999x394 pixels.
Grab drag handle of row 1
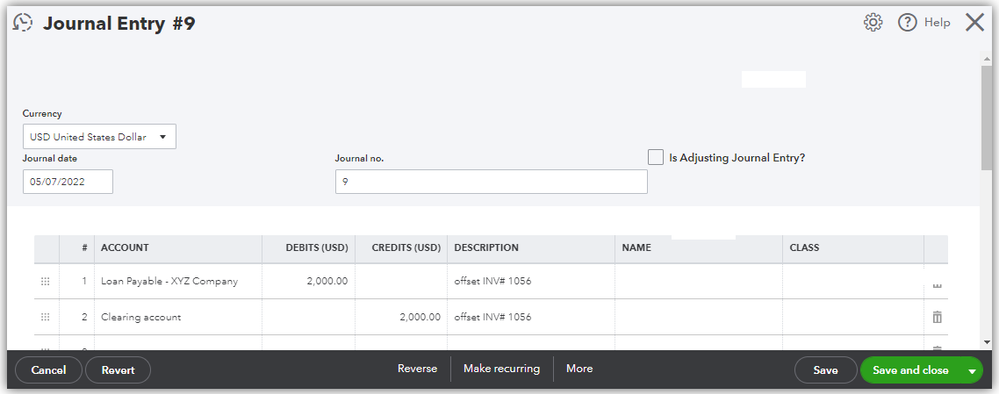coord(45,281)
